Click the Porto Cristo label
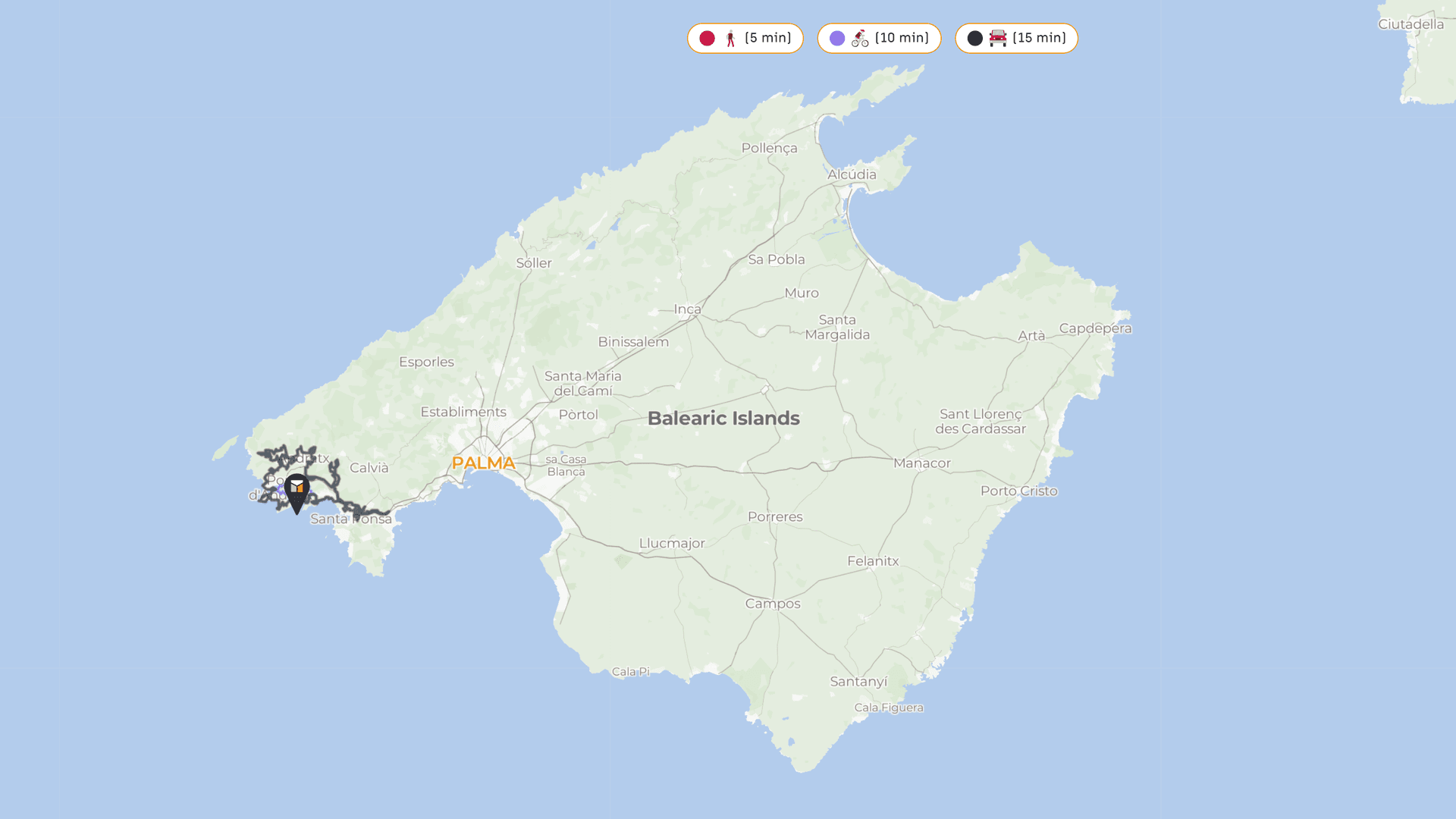Viewport: 1456px width, 819px height. pos(1018,491)
